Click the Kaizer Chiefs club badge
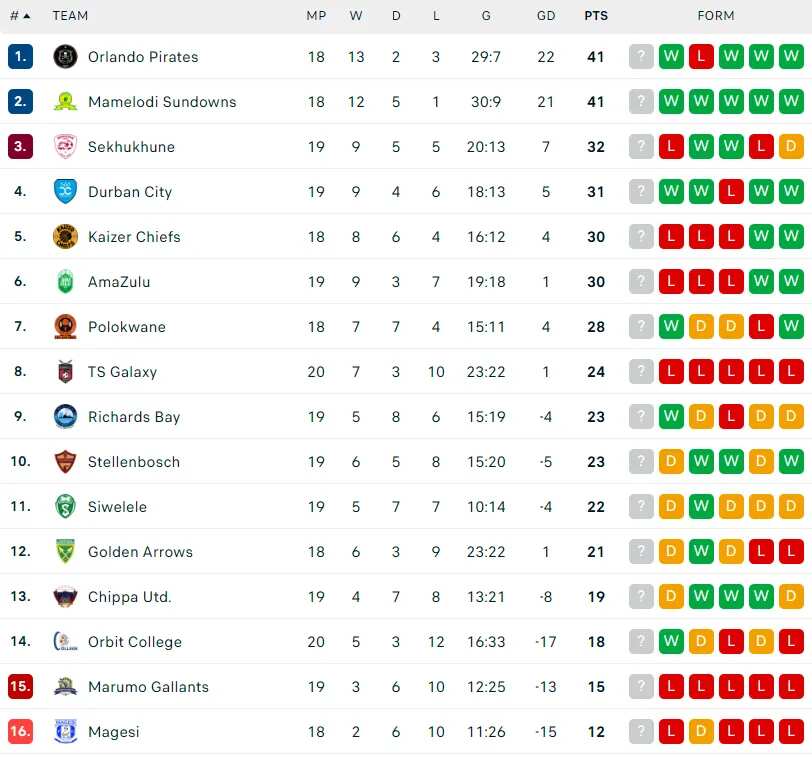This screenshot has width=812, height=757. pos(65,237)
